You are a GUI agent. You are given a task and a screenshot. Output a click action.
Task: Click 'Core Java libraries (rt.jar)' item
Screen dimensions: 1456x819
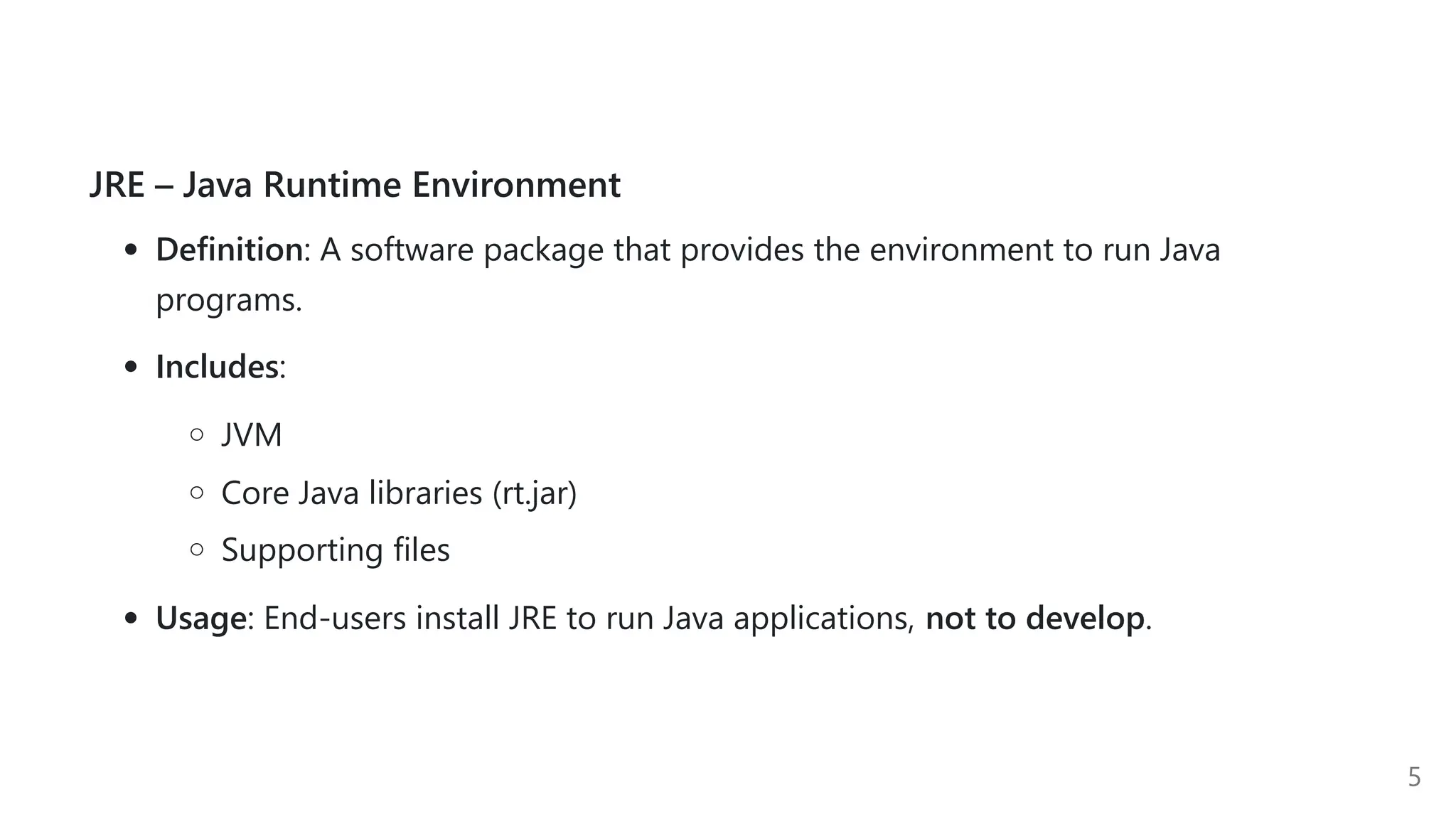point(399,493)
